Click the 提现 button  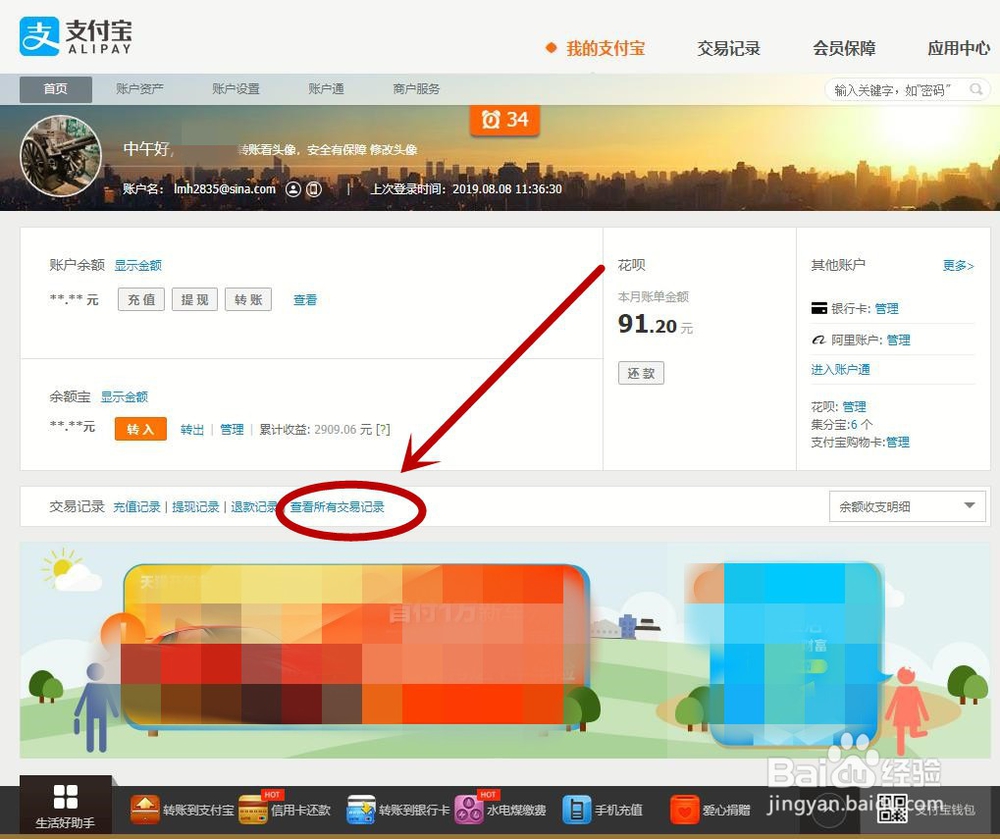(195, 300)
